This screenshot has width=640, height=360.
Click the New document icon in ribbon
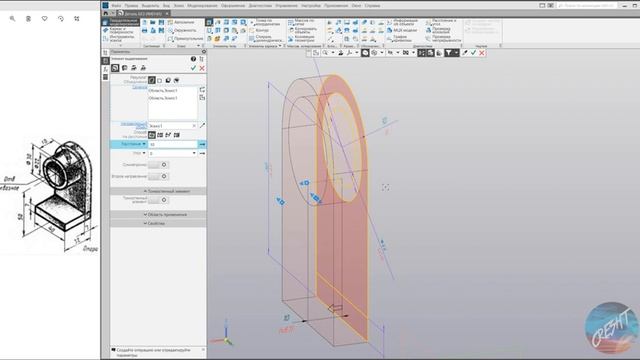144,22
